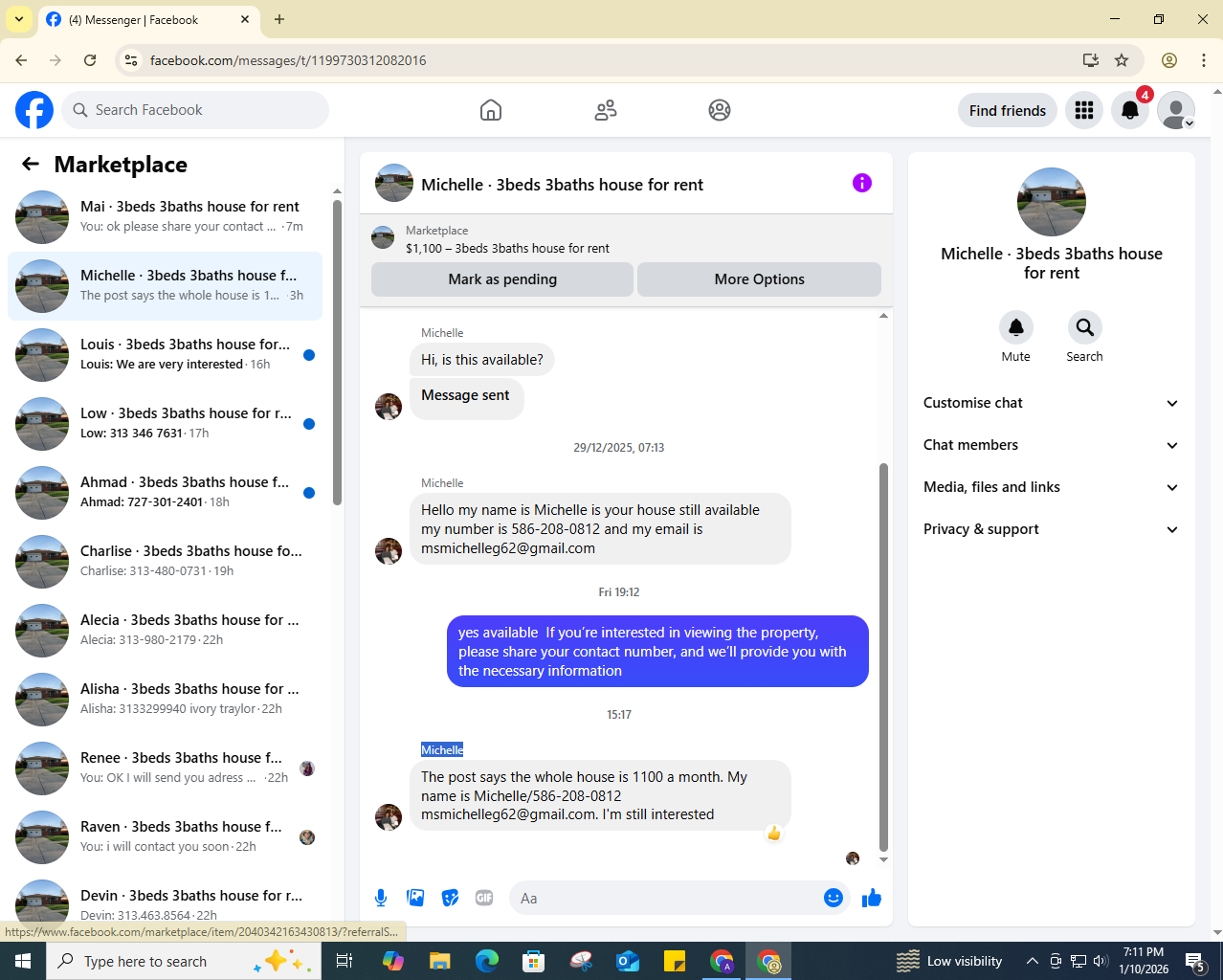1223x980 pixels.
Task: Attach a photo file icon
Action: (415, 898)
